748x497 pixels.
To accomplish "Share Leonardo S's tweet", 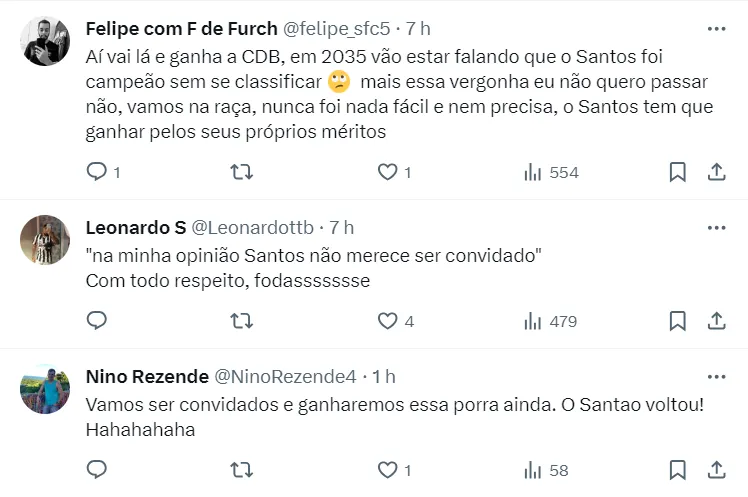I will pos(716,321).
